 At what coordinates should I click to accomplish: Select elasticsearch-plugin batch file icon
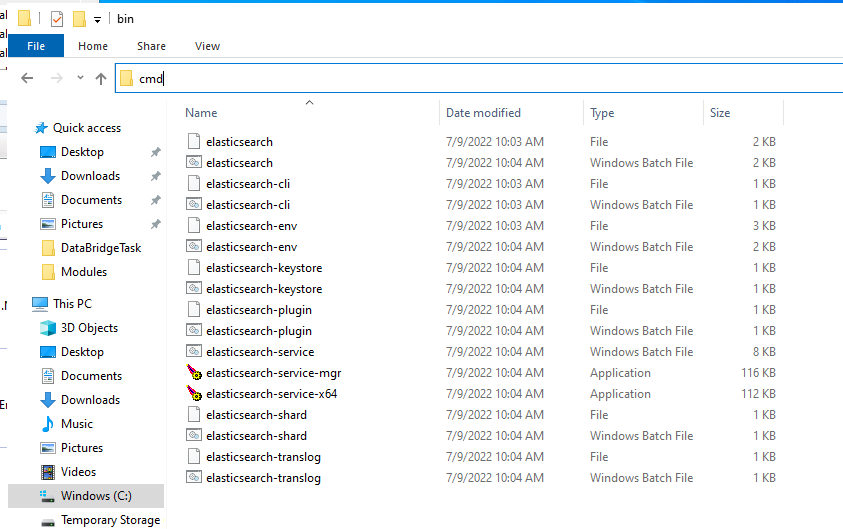point(194,330)
